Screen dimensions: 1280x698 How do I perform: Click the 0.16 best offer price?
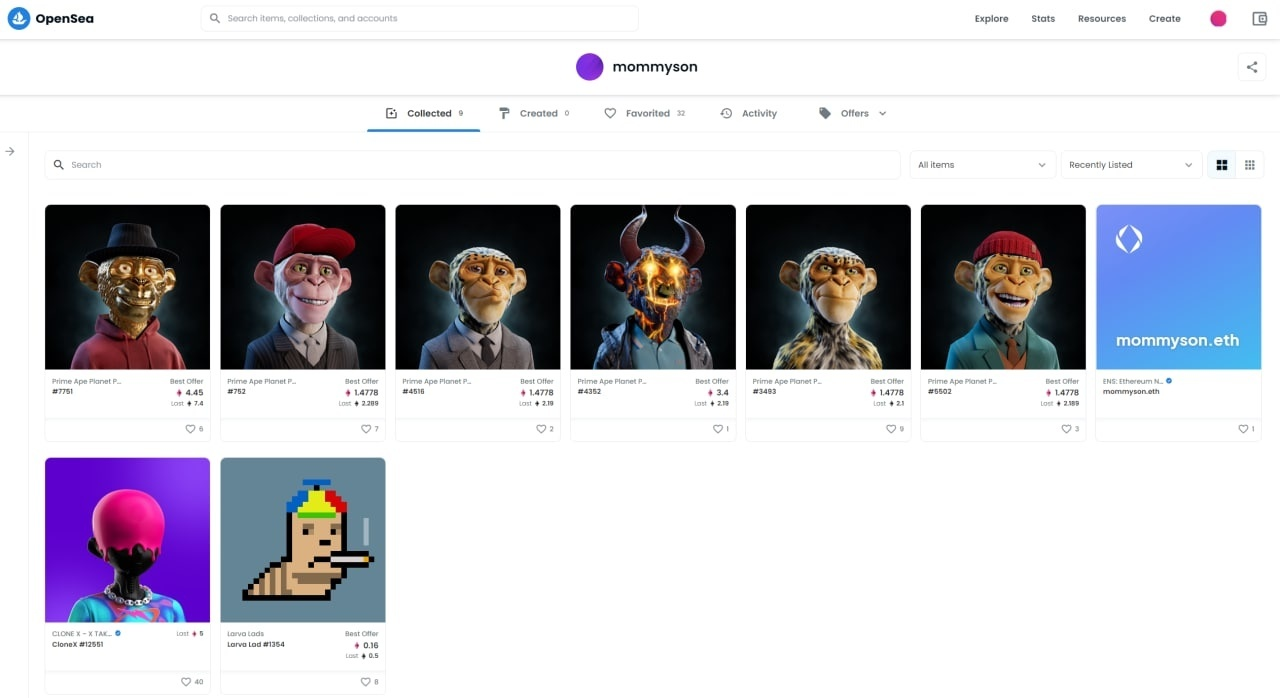pyautogui.click(x=370, y=646)
